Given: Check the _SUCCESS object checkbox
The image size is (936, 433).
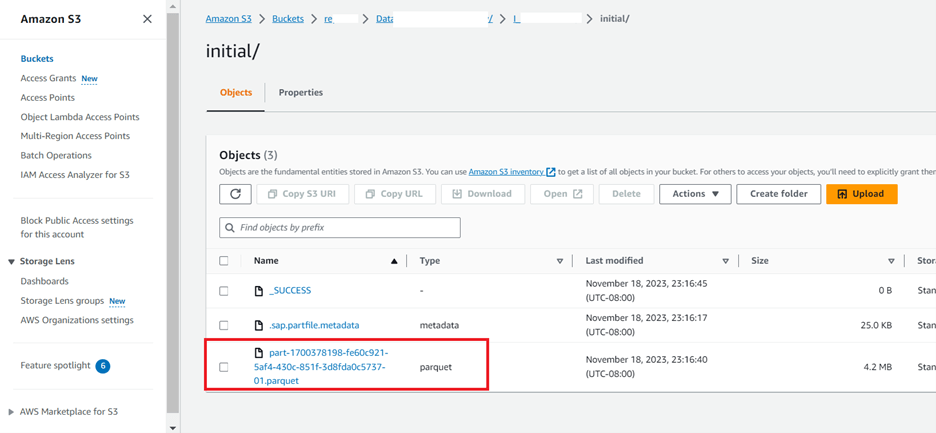Looking at the screenshot, I should pos(224,291).
